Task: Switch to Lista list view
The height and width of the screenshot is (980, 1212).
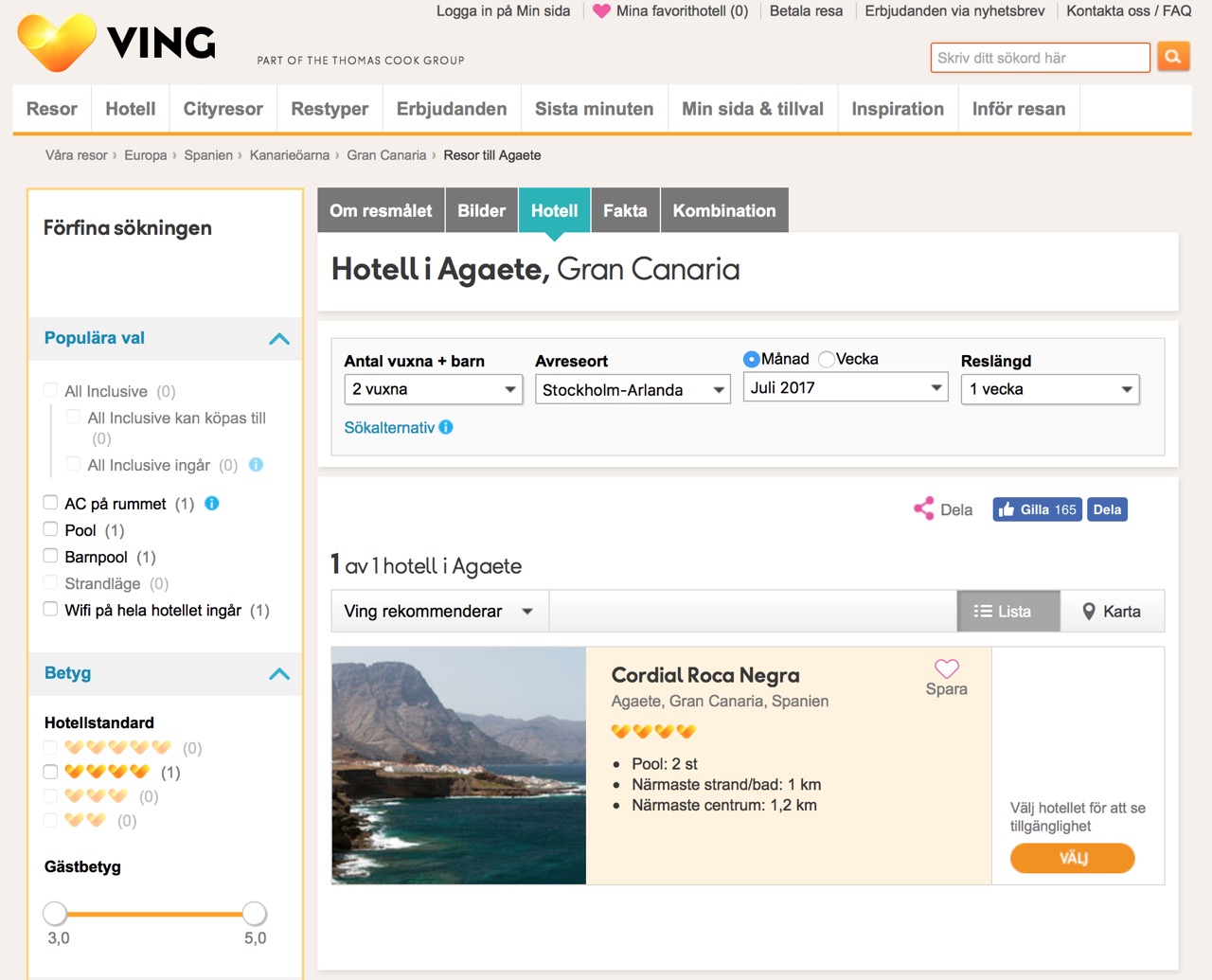Action: 1009,611
